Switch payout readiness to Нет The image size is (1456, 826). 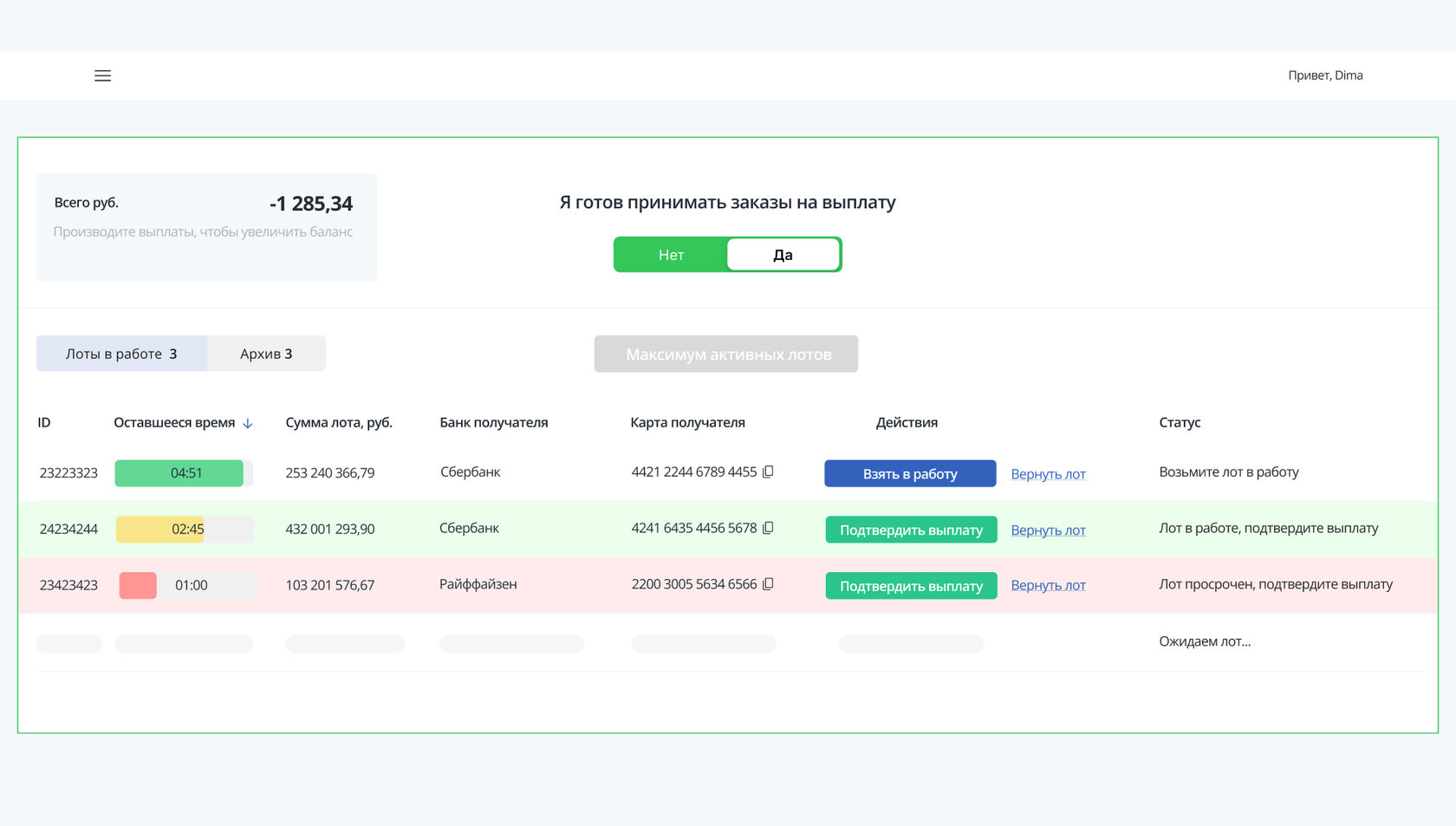(671, 255)
